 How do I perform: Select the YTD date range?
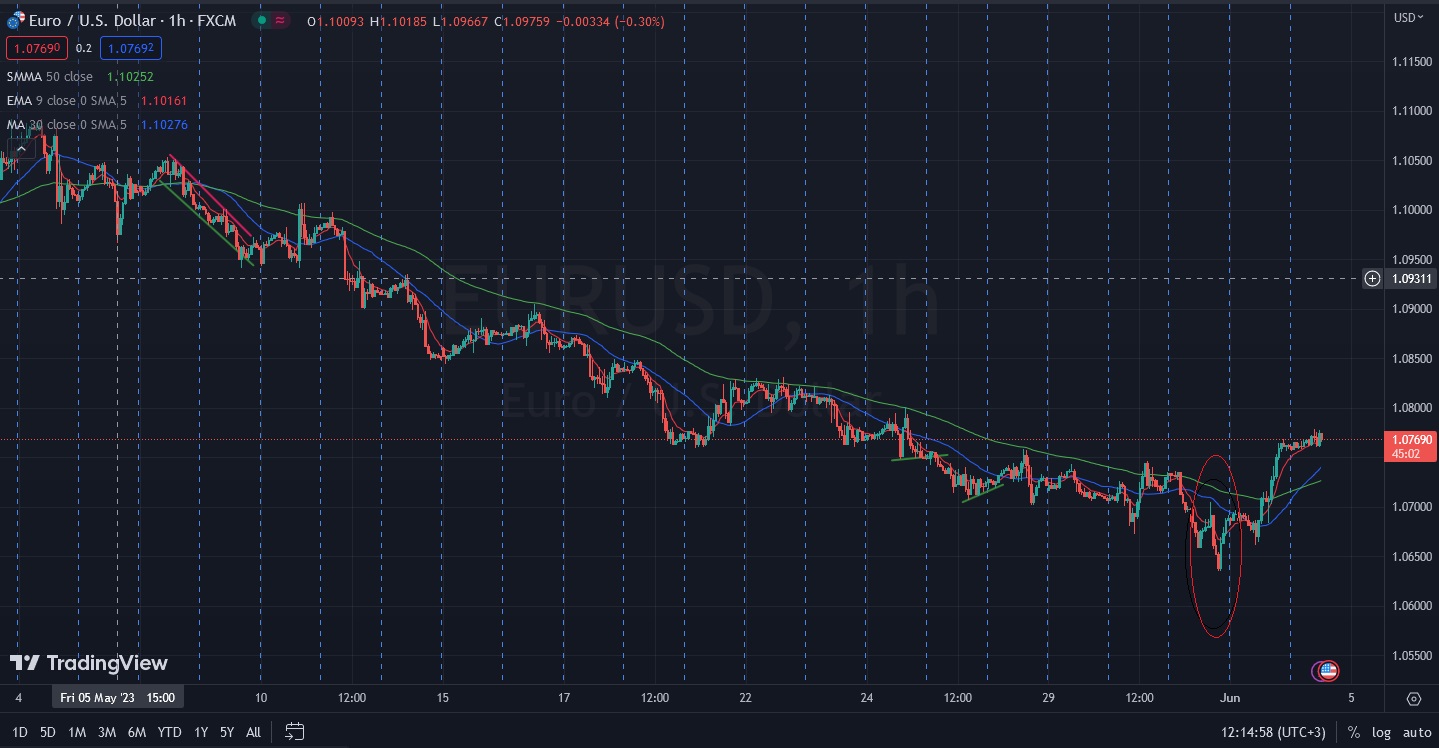169,732
